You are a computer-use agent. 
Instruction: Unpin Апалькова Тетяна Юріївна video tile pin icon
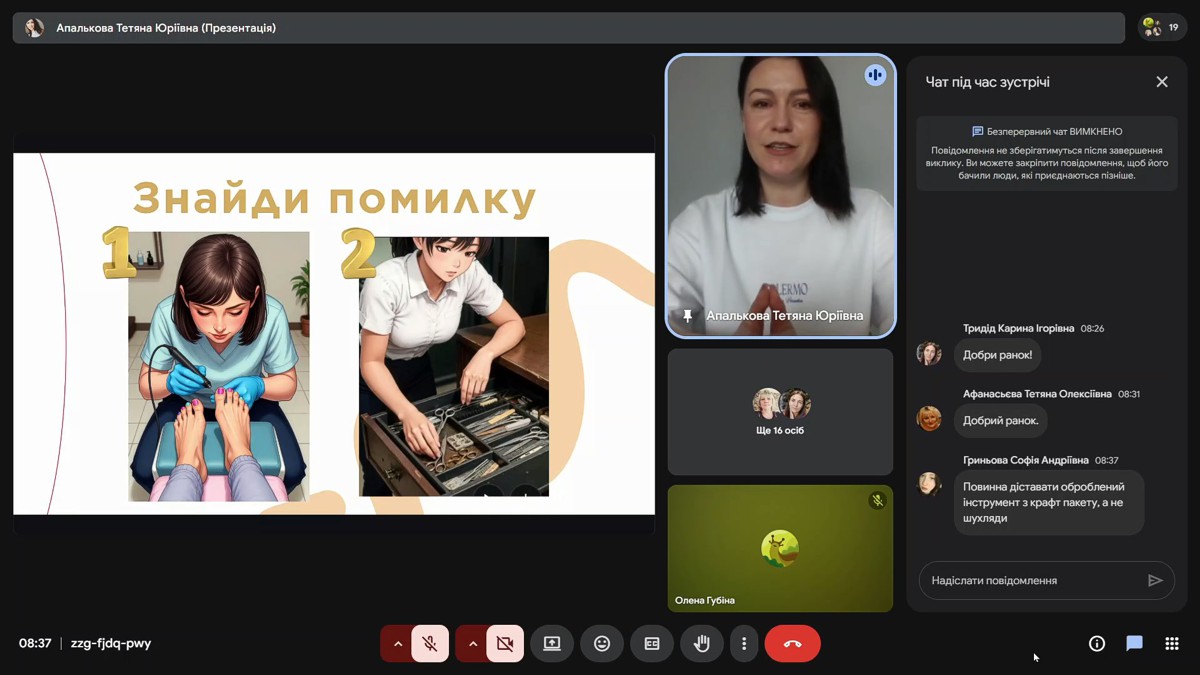687,316
